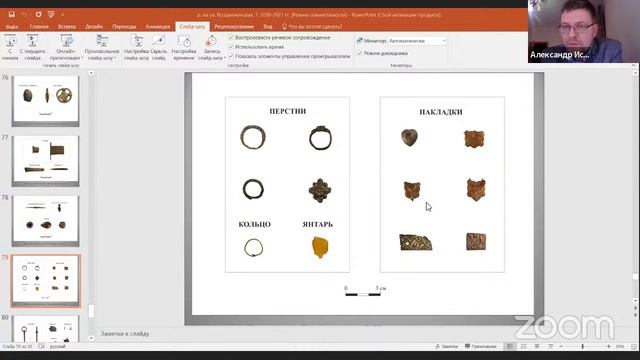Click Zoom participant video of Александр

click(584, 31)
